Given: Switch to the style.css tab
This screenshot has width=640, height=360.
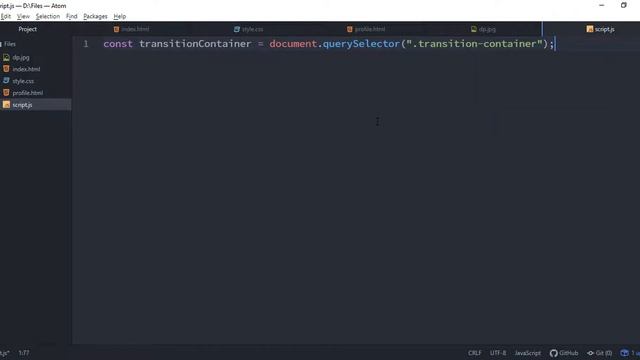Looking at the screenshot, I should [x=249, y=29].
